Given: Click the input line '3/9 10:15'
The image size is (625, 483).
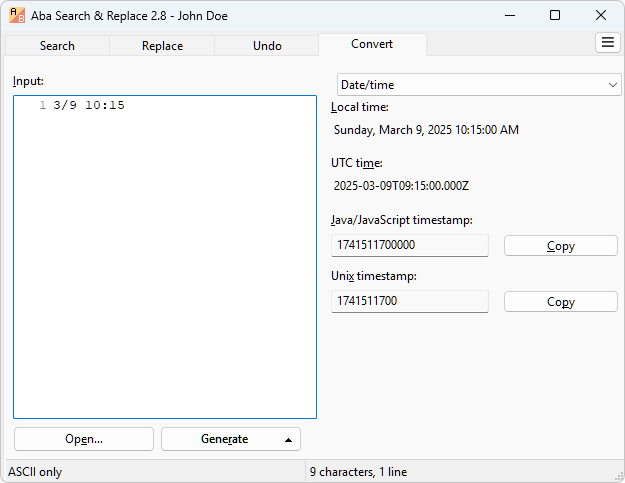Looking at the screenshot, I should click(89, 105).
